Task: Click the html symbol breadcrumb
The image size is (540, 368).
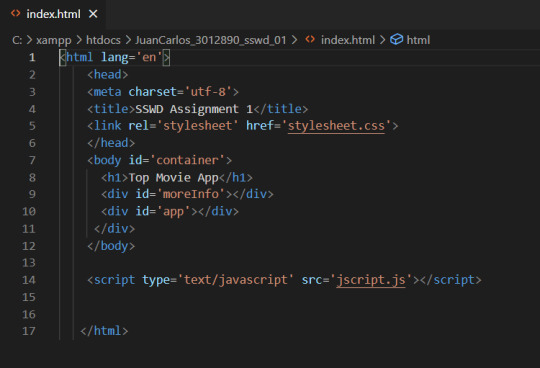Action: pos(418,40)
